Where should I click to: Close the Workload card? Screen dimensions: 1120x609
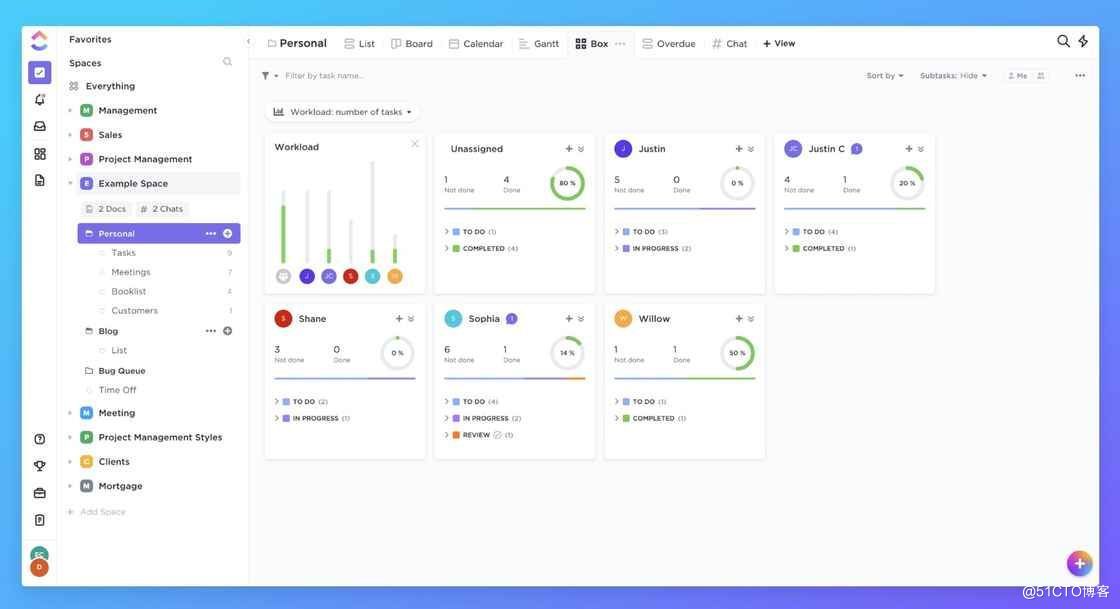(414, 144)
